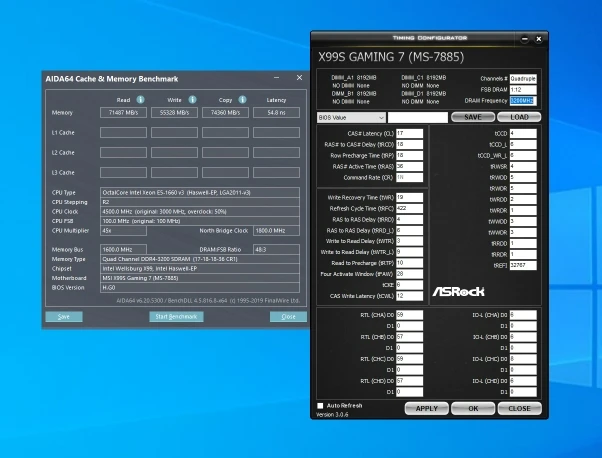602x458 pixels.
Task: Click the Write Recovery Time (tWR) field
Action: [x=409, y=198]
